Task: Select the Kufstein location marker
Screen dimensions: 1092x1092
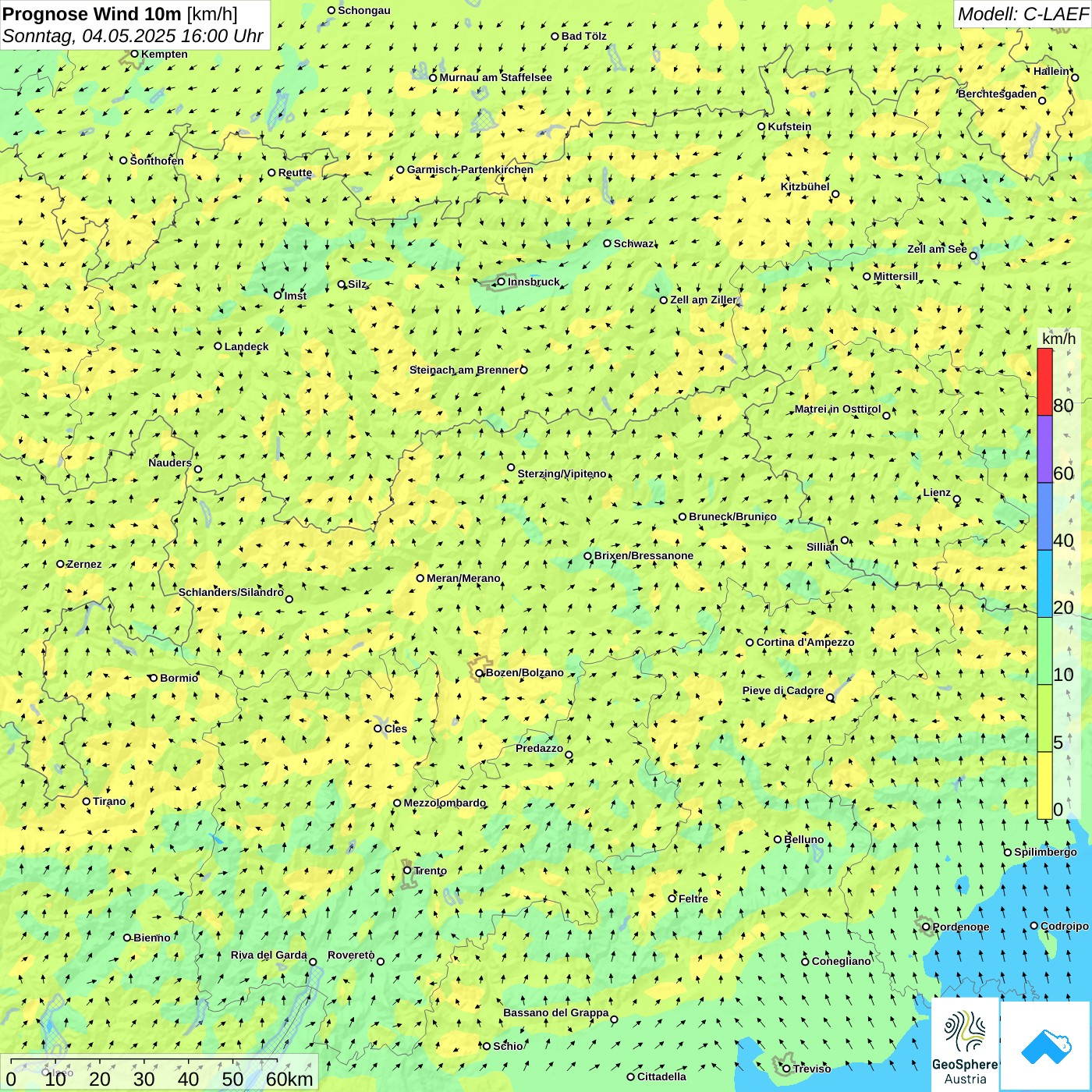Action: [761, 126]
